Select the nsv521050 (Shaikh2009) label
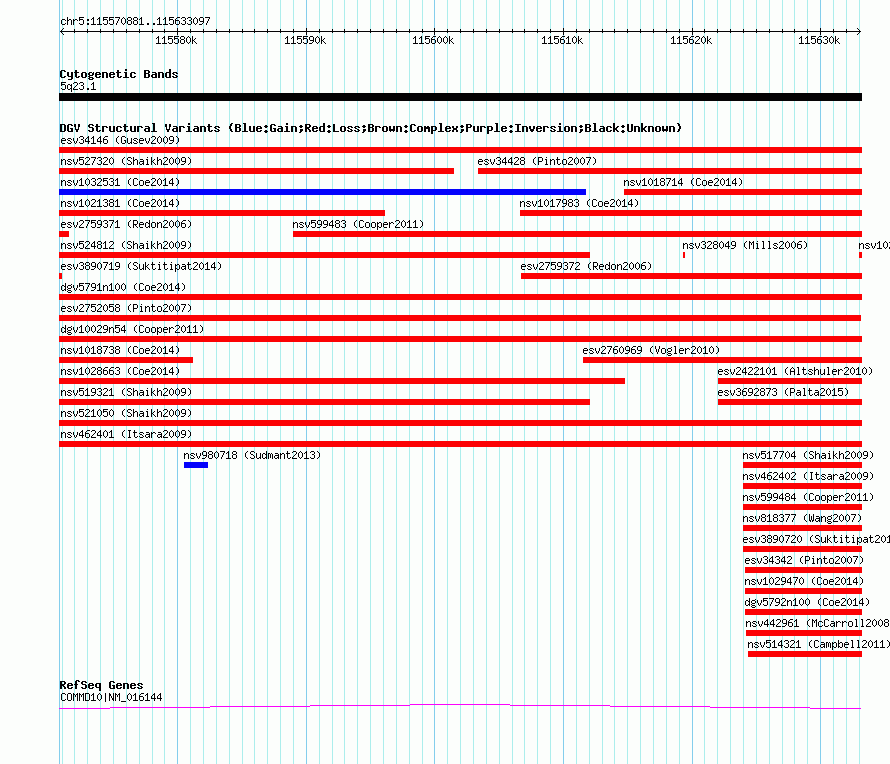 pos(126,413)
